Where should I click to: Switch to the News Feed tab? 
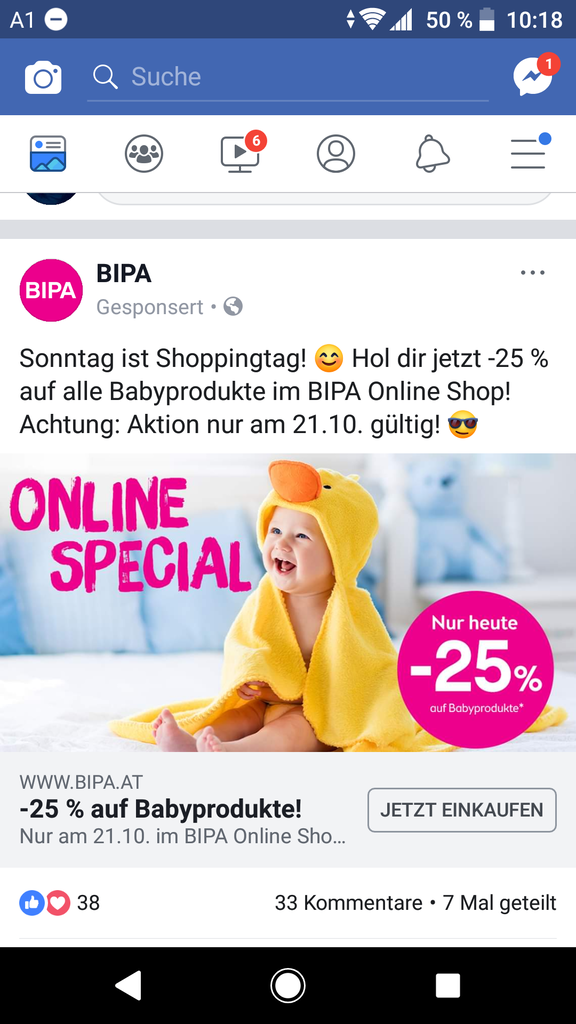(48, 153)
